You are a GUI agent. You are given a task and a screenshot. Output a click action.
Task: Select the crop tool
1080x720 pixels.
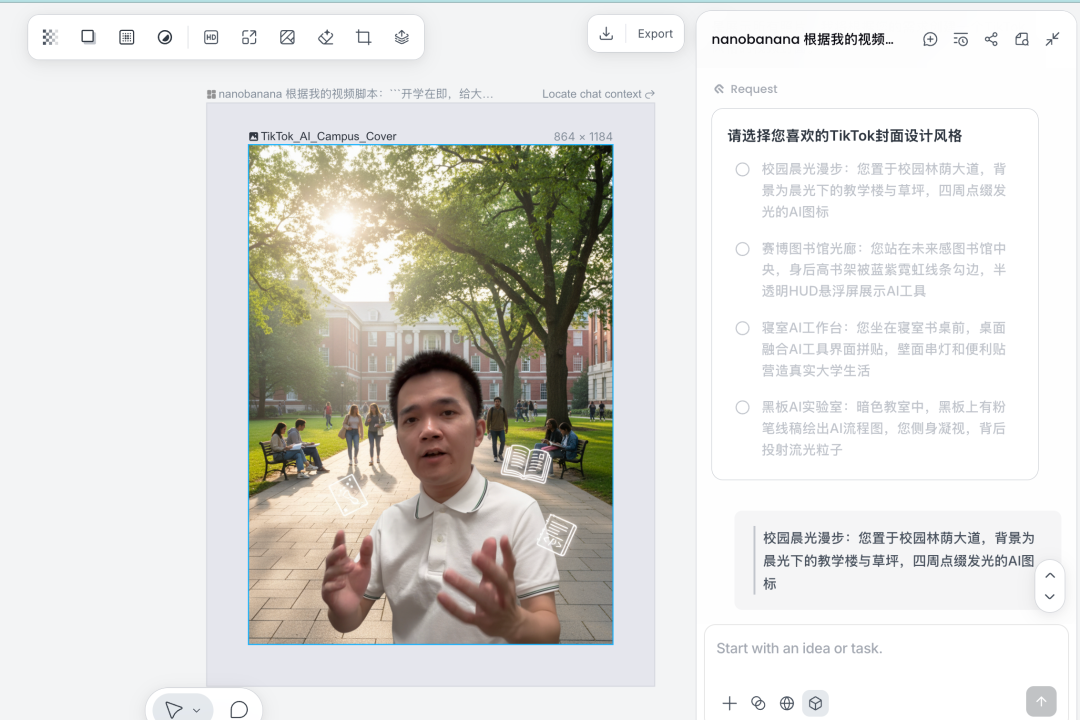click(363, 37)
